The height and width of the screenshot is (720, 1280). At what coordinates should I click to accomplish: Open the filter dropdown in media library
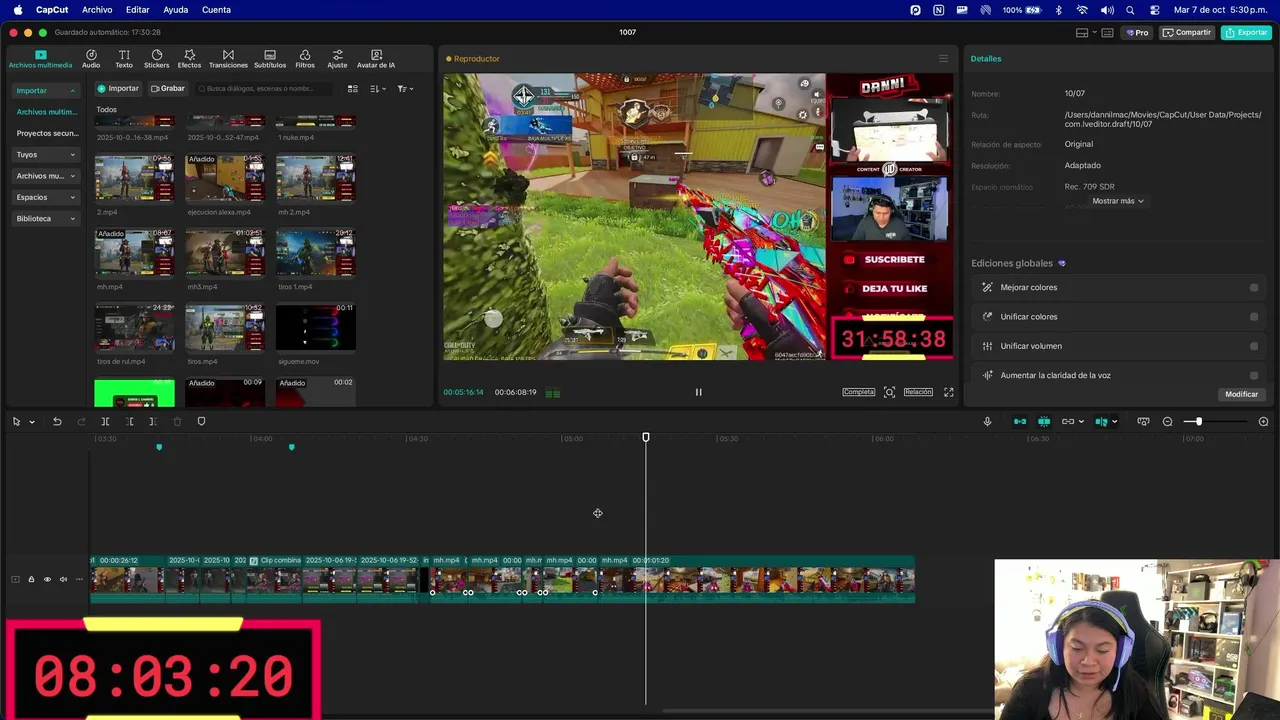click(x=405, y=88)
